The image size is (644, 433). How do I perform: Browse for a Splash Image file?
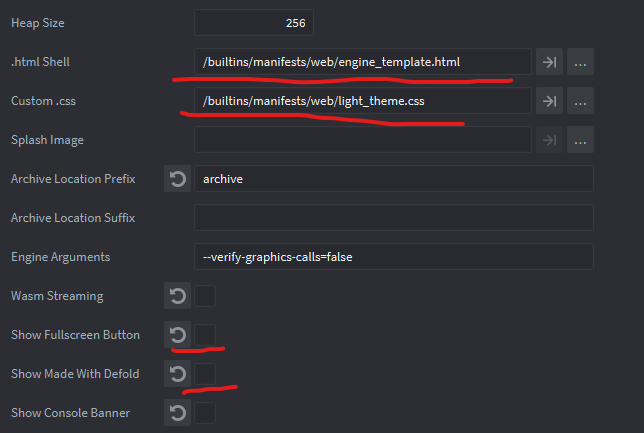pos(581,140)
